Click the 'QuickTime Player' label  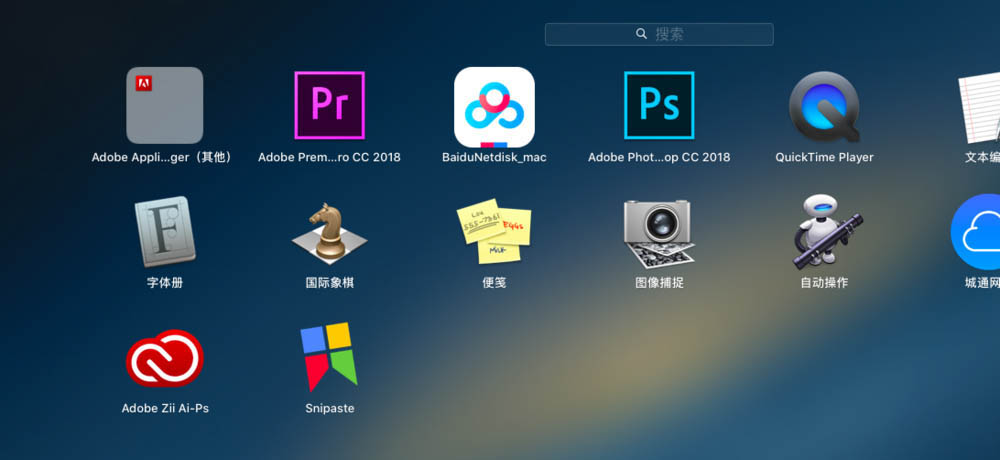824,157
